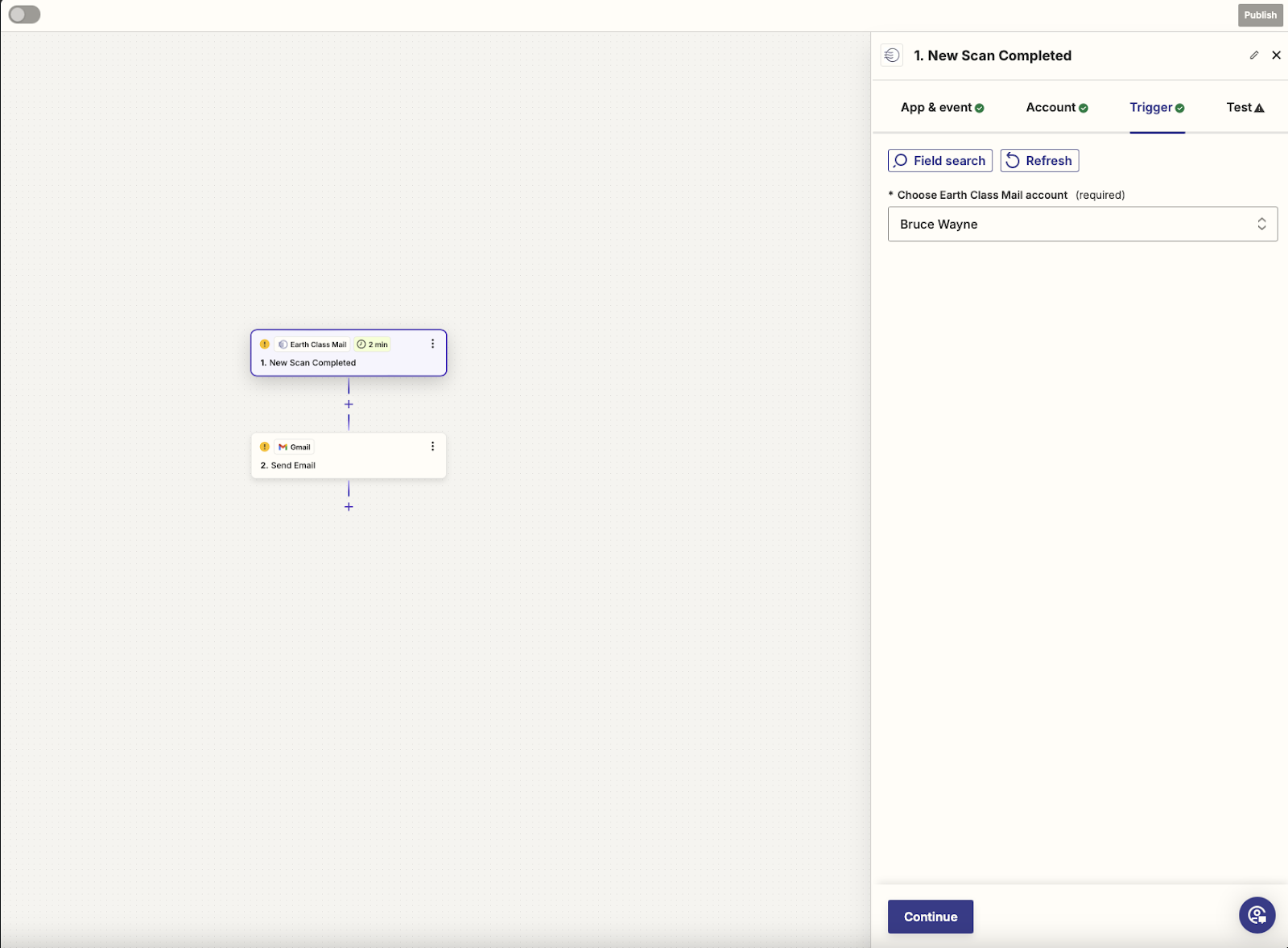The width and height of the screenshot is (1288, 948).
Task: Click the Publish button
Action: pyautogui.click(x=1260, y=15)
